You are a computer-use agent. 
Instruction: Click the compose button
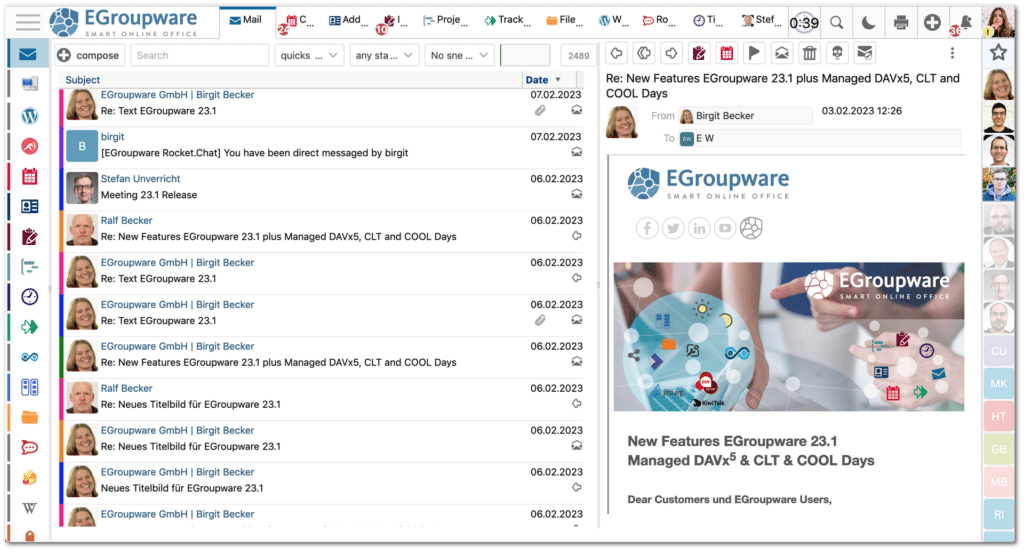(x=89, y=56)
